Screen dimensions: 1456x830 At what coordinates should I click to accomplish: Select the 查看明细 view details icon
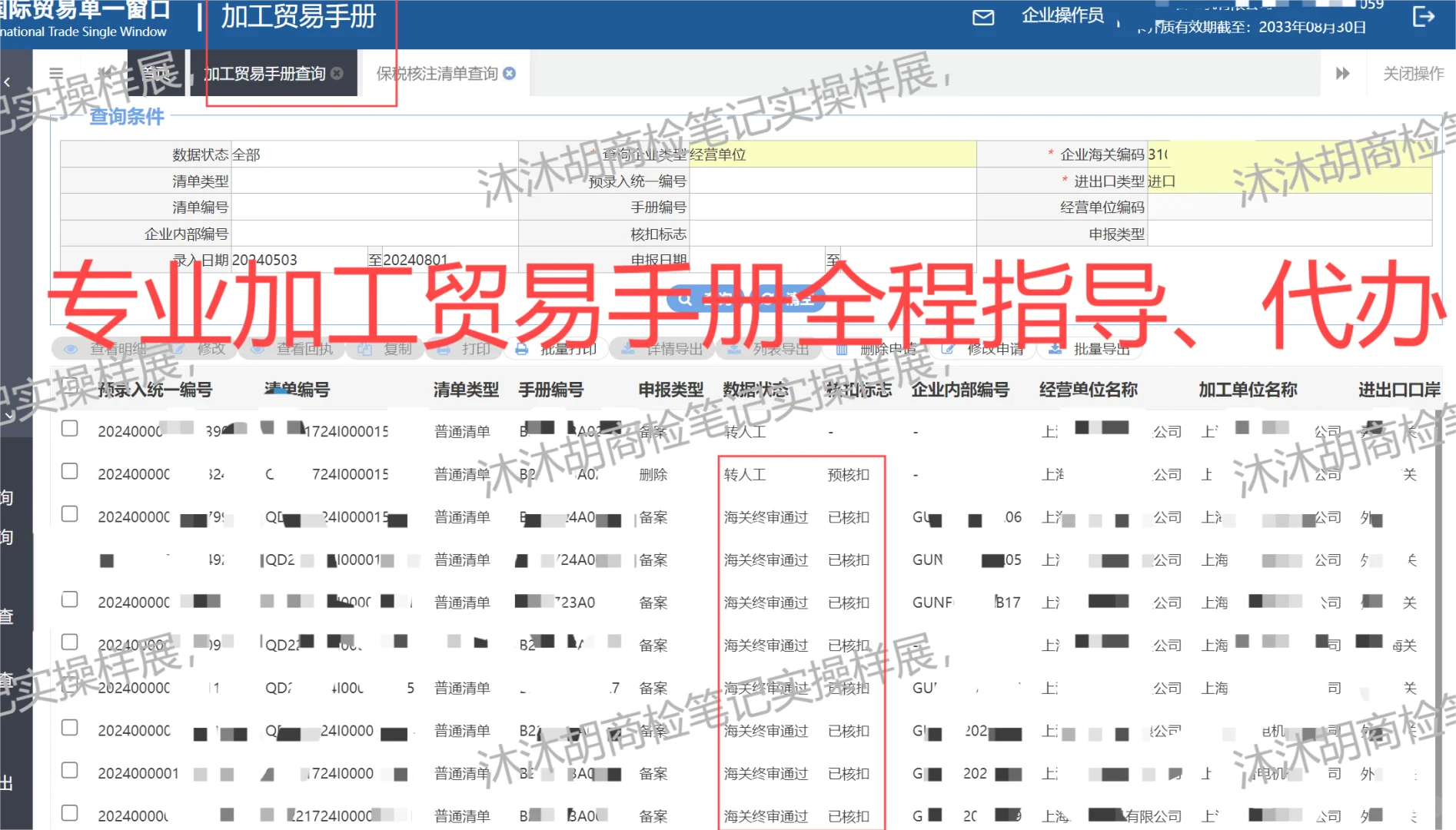[71, 348]
